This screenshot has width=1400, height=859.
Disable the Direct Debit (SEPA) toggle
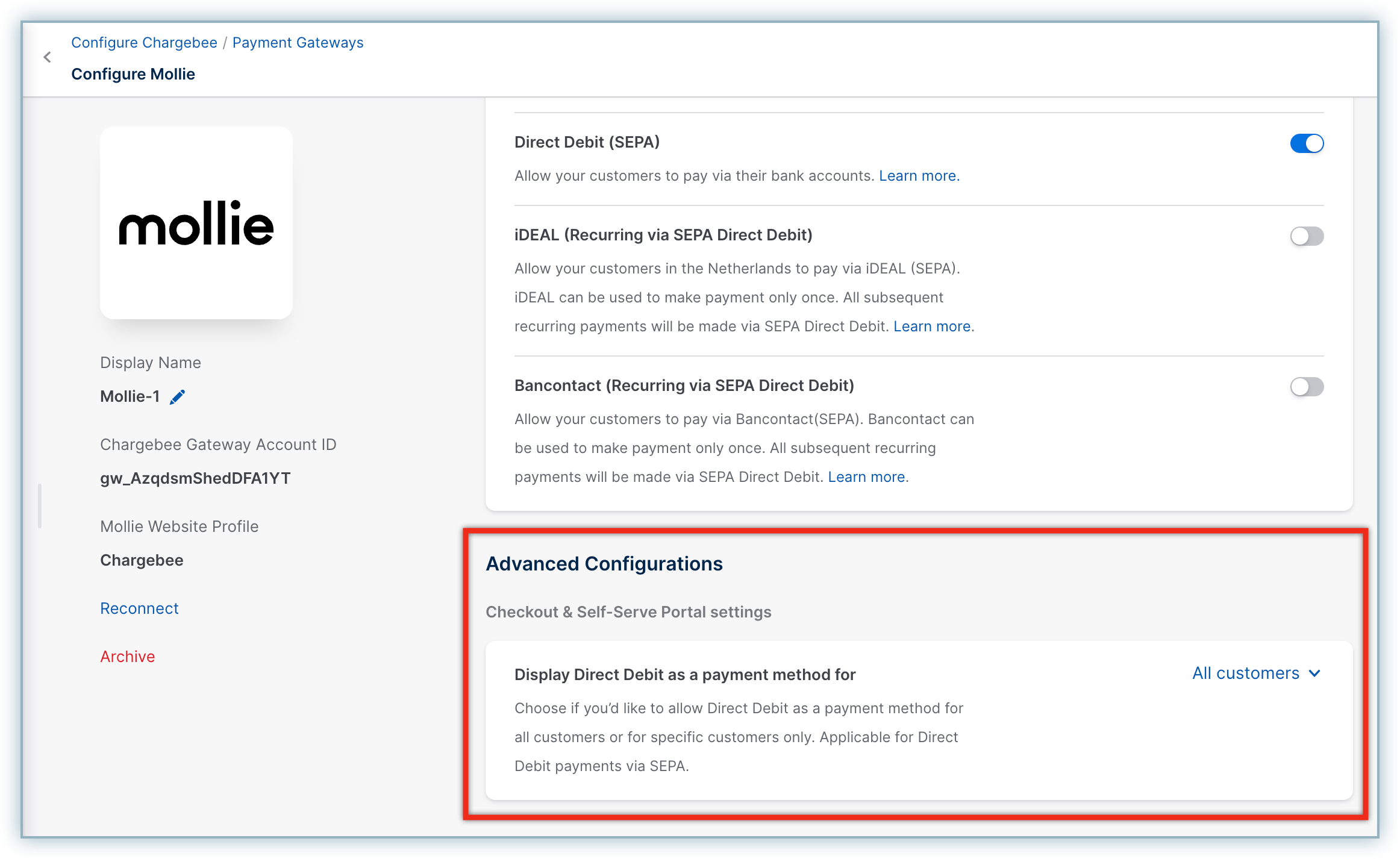click(1306, 143)
